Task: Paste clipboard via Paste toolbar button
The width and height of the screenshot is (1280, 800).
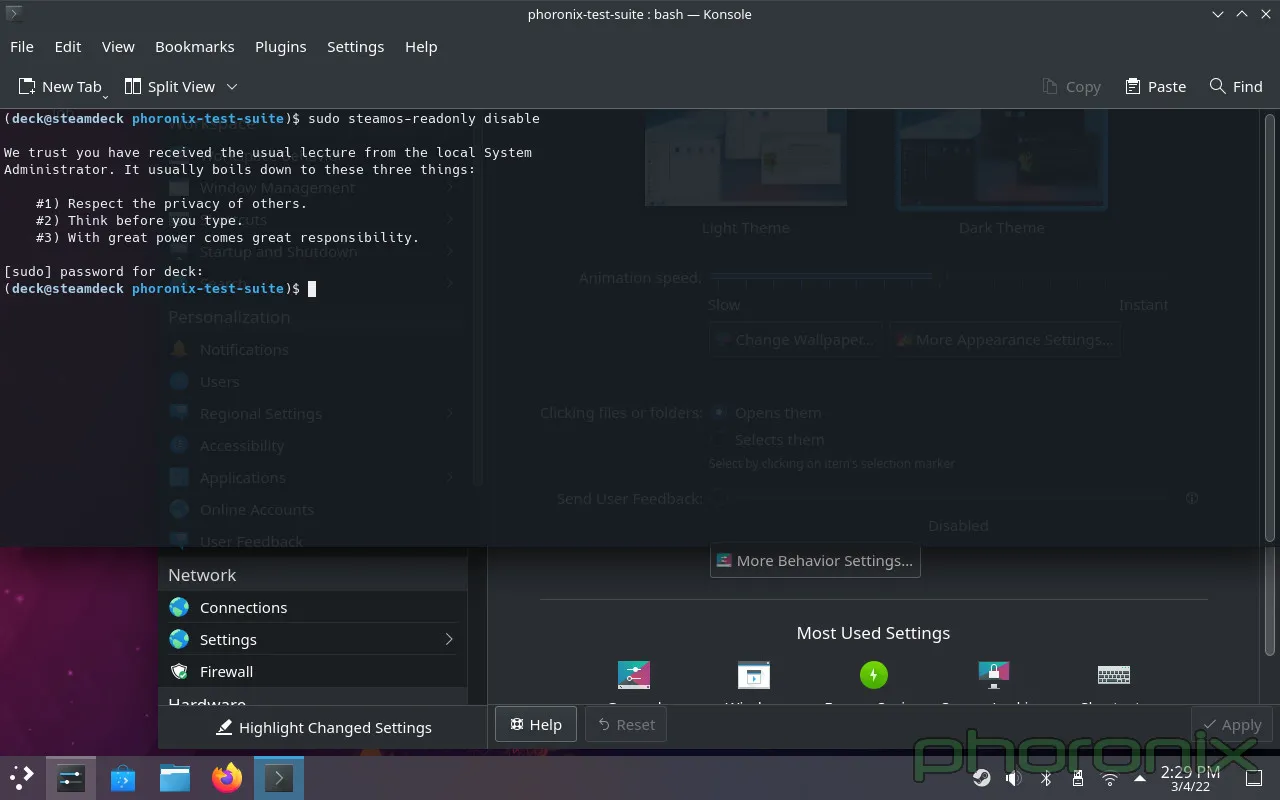Action: coord(1155,87)
